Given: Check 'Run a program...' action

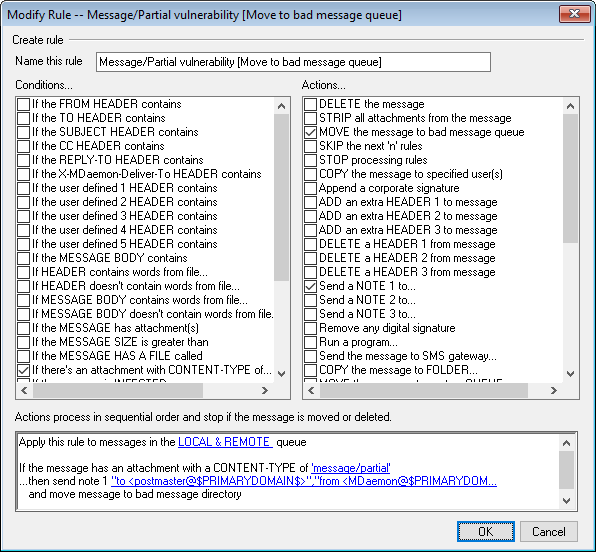Looking at the screenshot, I should pos(311,342).
